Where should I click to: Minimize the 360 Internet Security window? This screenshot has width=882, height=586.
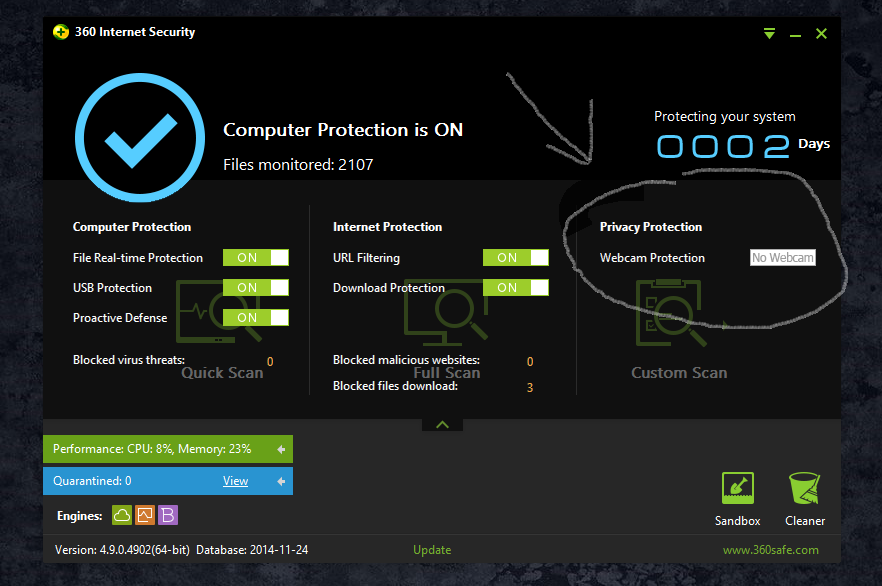click(795, 35)
